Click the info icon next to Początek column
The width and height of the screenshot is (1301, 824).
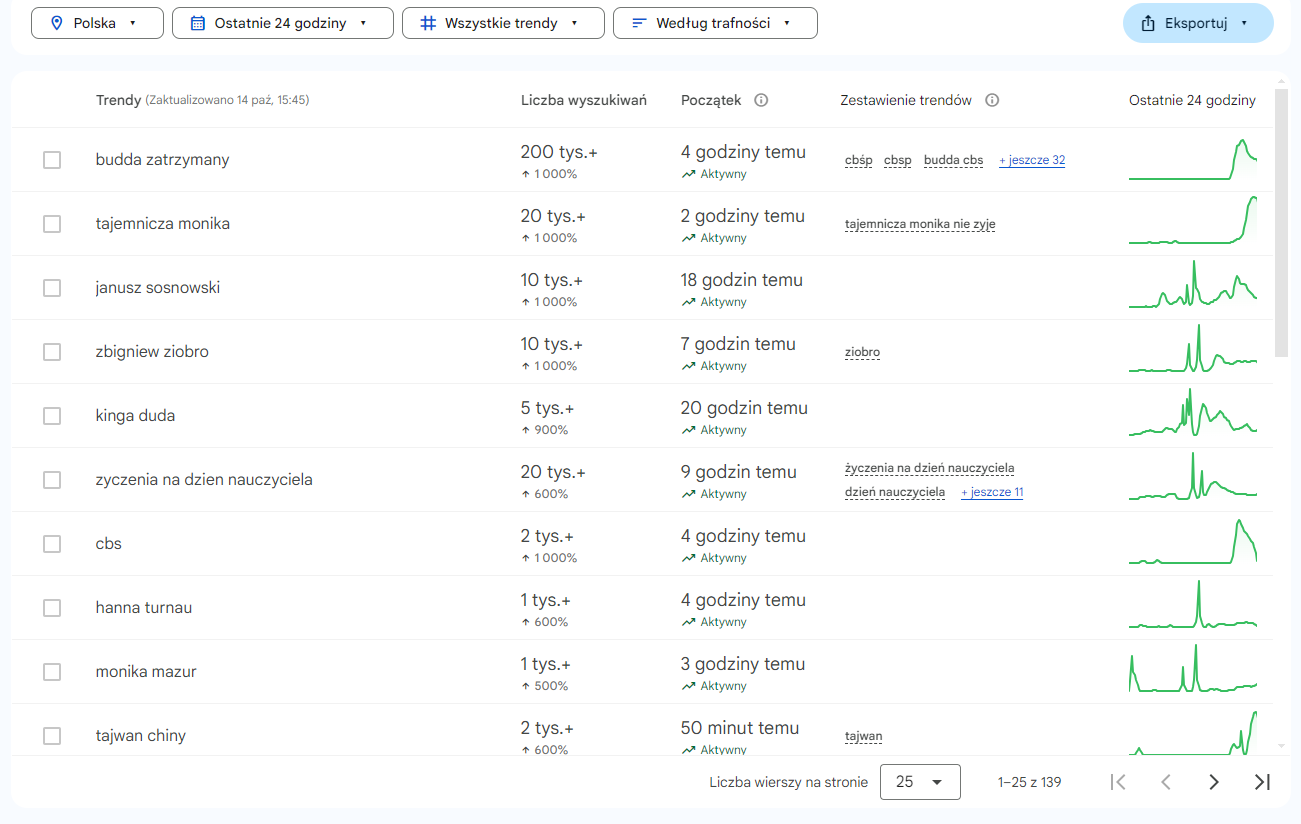tap(761, 100)
